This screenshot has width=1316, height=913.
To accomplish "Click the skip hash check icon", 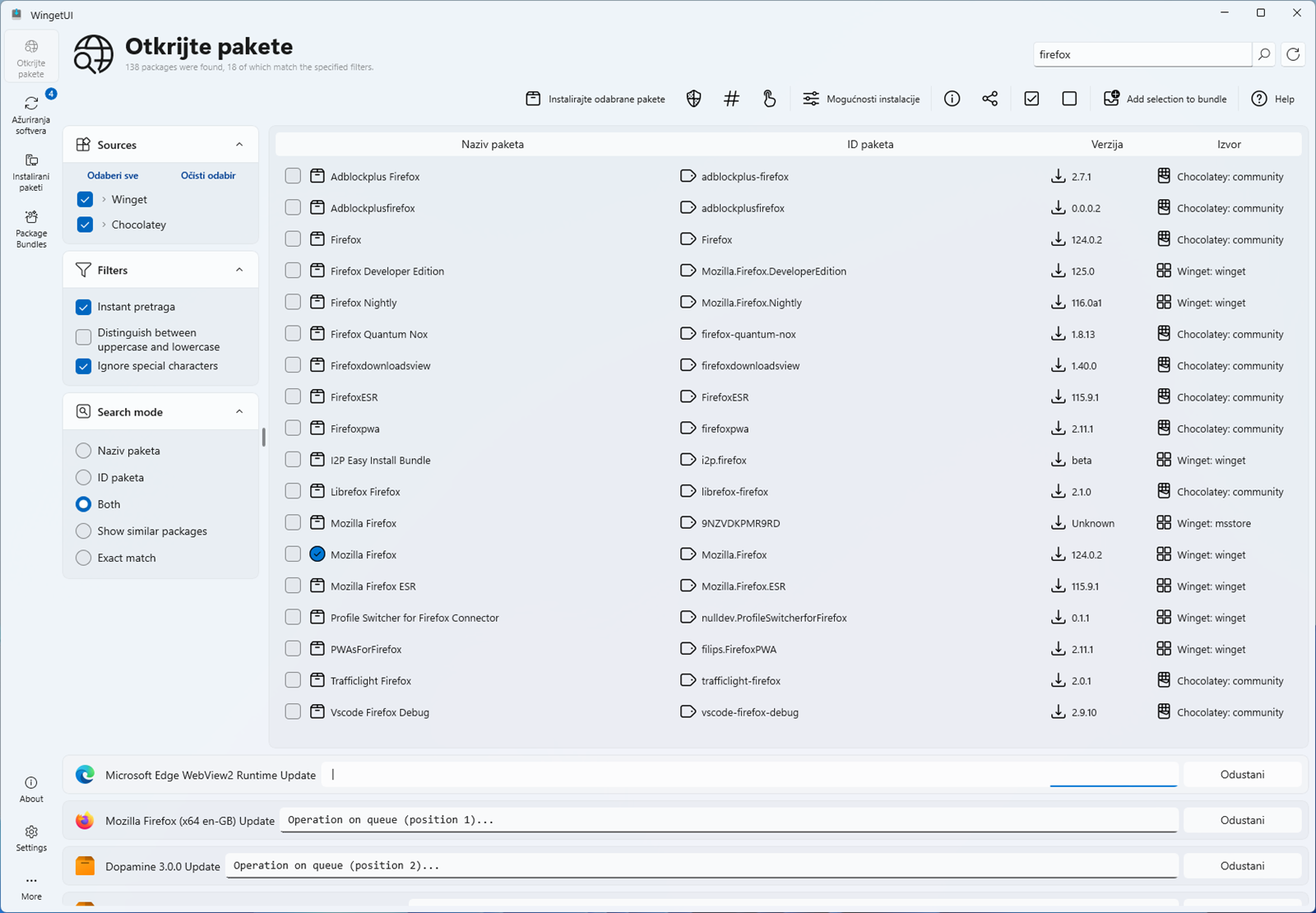I will 731,99.
